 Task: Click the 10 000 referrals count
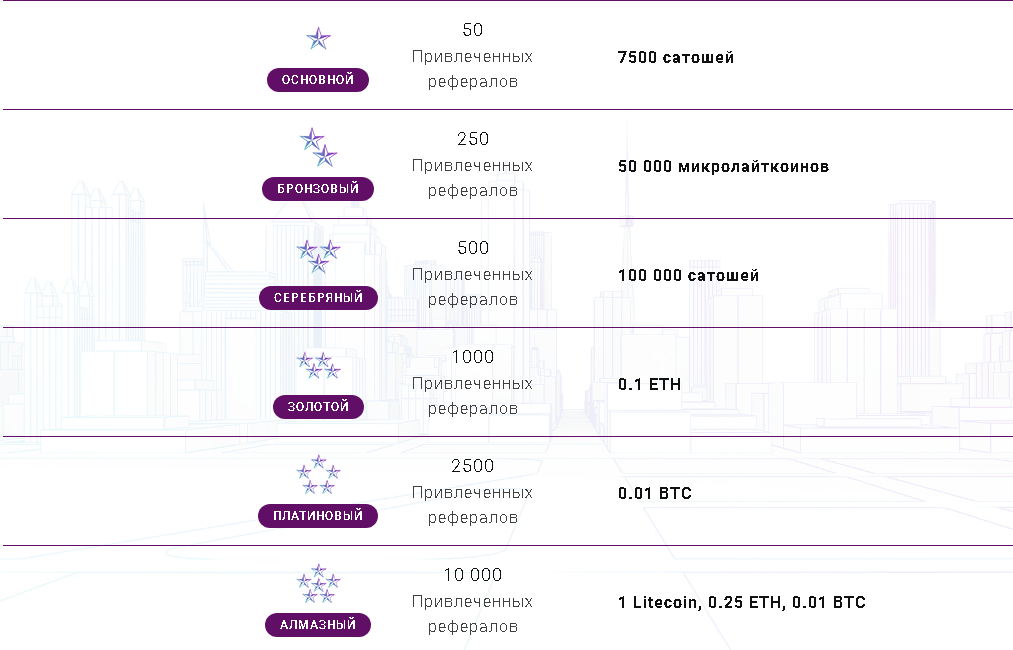473,575
